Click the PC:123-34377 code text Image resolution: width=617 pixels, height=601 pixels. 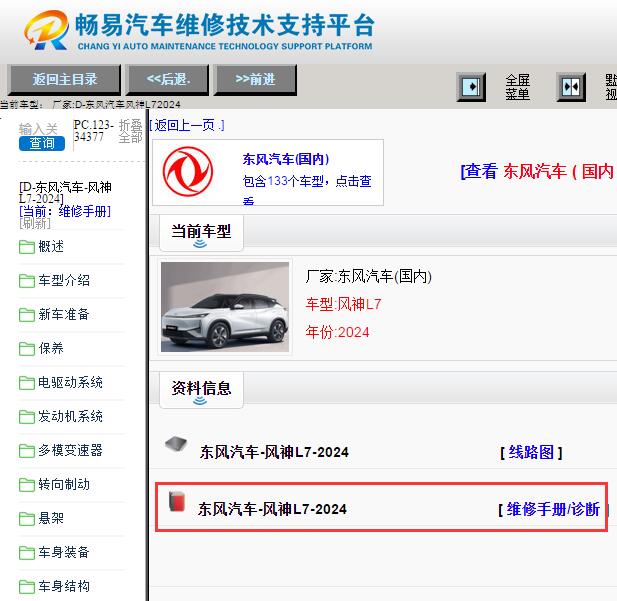tap(93, 131)
